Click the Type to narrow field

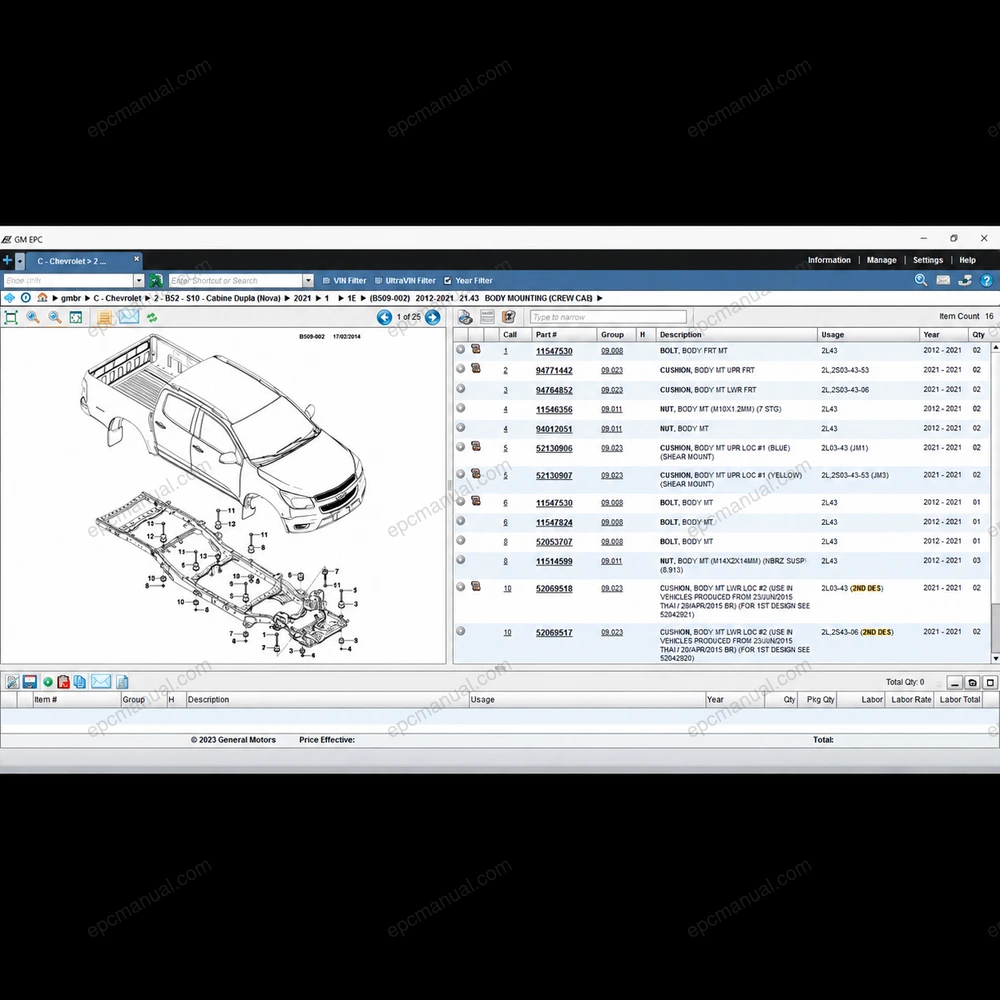click(608, 317)
